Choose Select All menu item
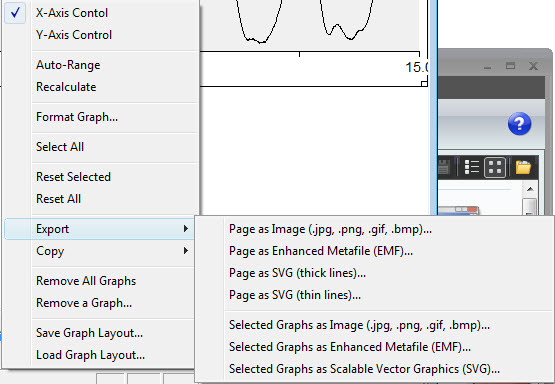The height and width of the screenshot is (384, 555). point(101,147)
